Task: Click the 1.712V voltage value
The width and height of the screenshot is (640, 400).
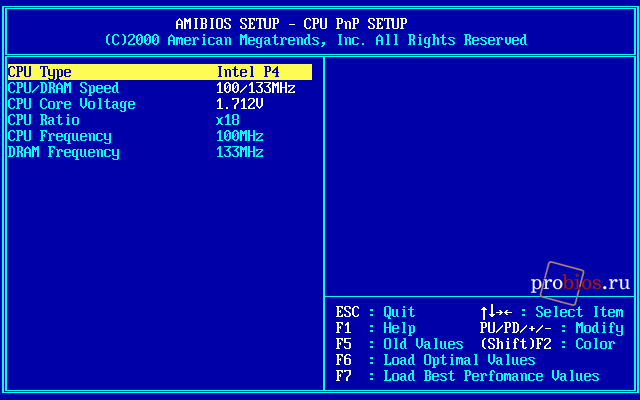Action: click(x=240, y=104)
